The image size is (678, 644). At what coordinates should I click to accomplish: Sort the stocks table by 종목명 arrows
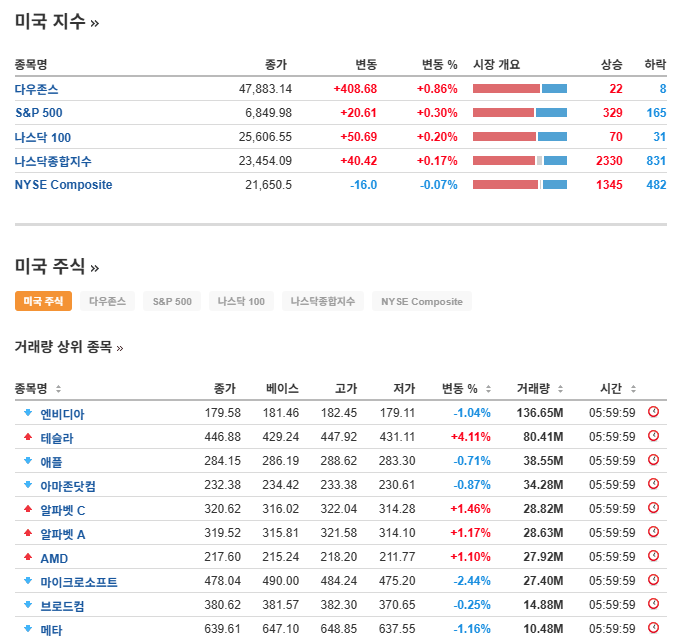(x=58, y=389)
